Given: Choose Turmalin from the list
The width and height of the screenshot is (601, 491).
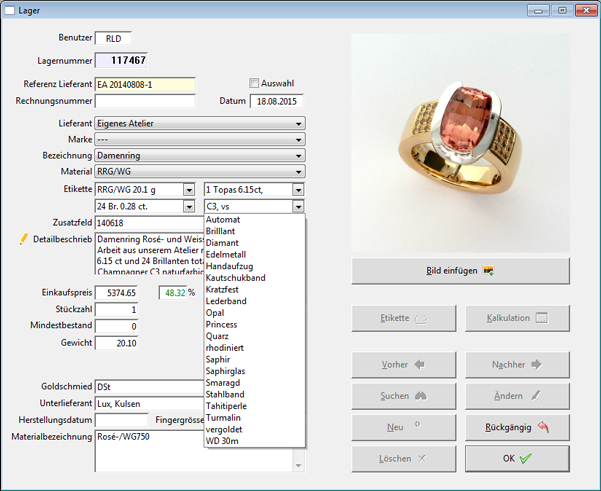Looking at the screenshot, I should [x=255, y=418].
